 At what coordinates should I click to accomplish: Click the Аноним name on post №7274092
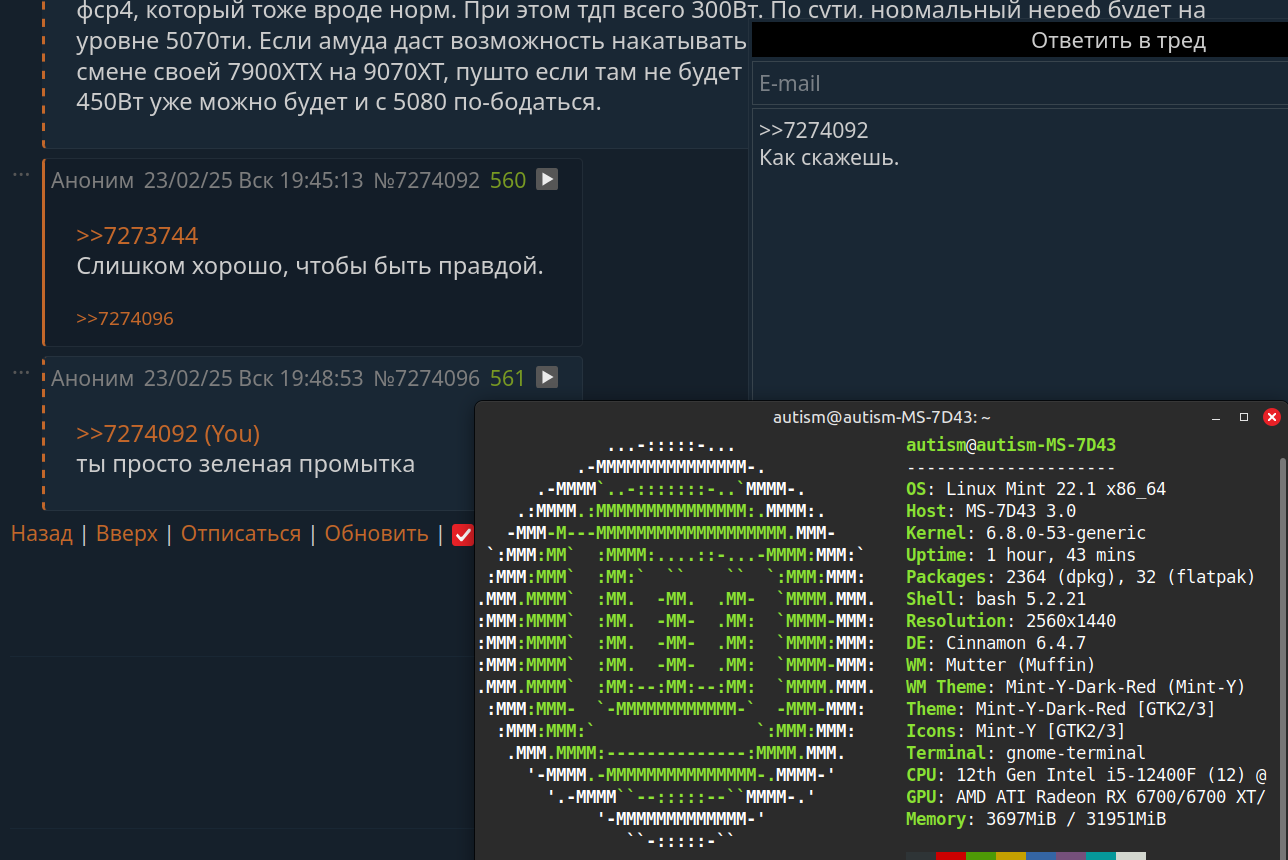[92, 180]
